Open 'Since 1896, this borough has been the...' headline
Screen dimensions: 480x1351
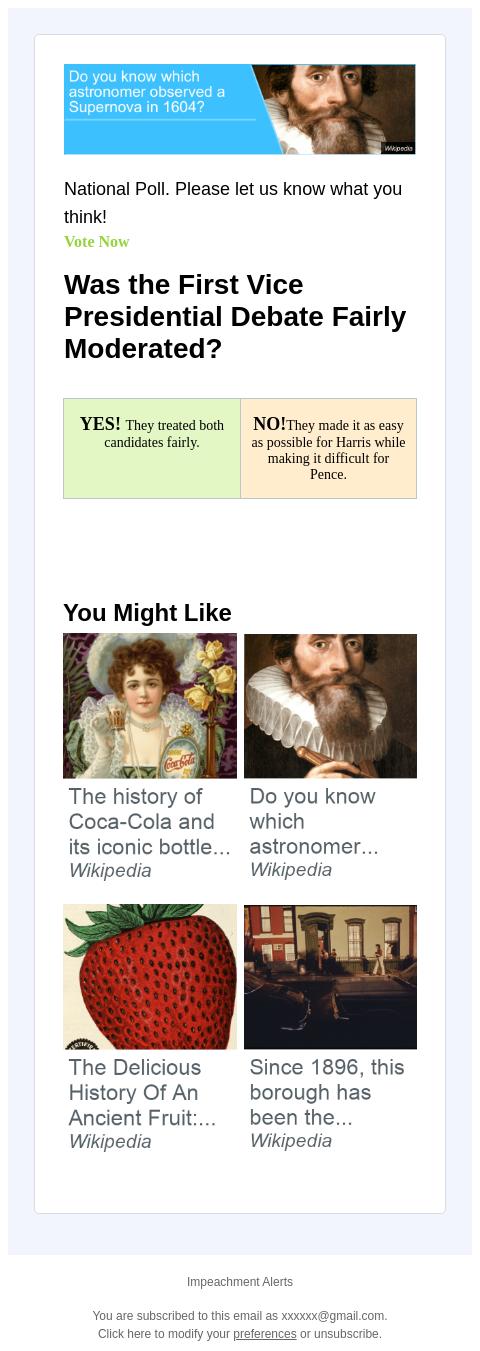click(327, 1093)
